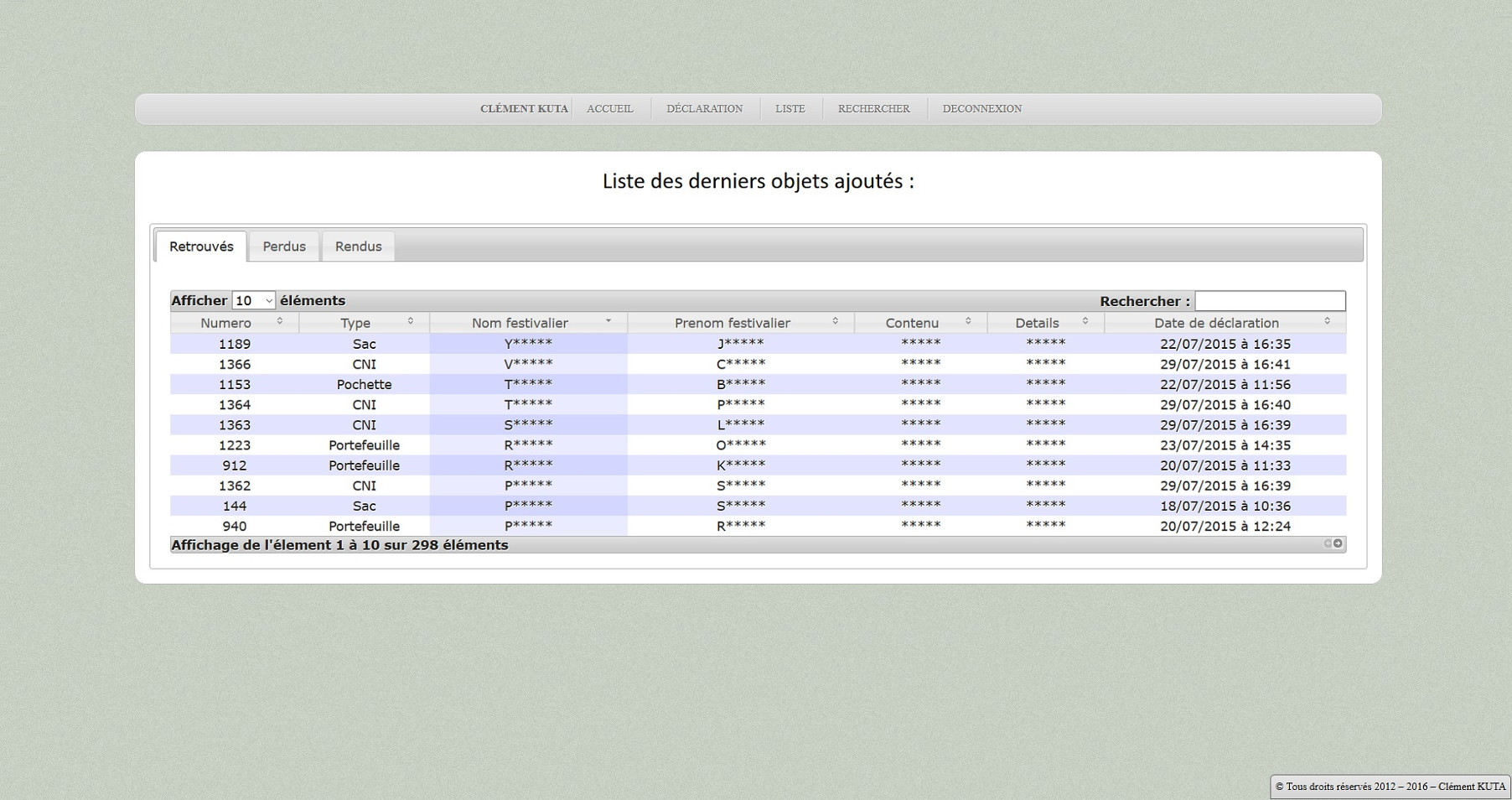Click the Date de déclaration header

click(1225, 323)
